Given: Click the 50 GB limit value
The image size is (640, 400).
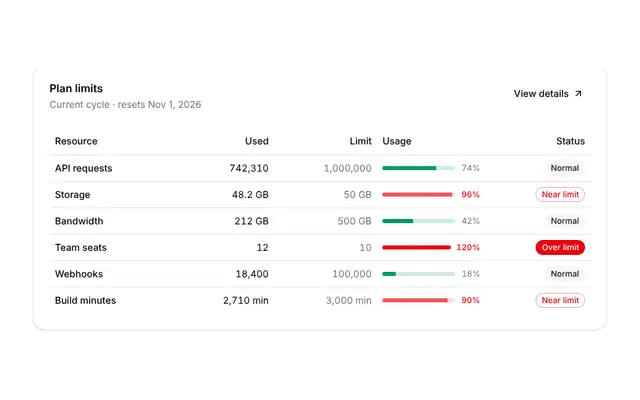Looking at the screenshot, I should (x=358, y=195).
